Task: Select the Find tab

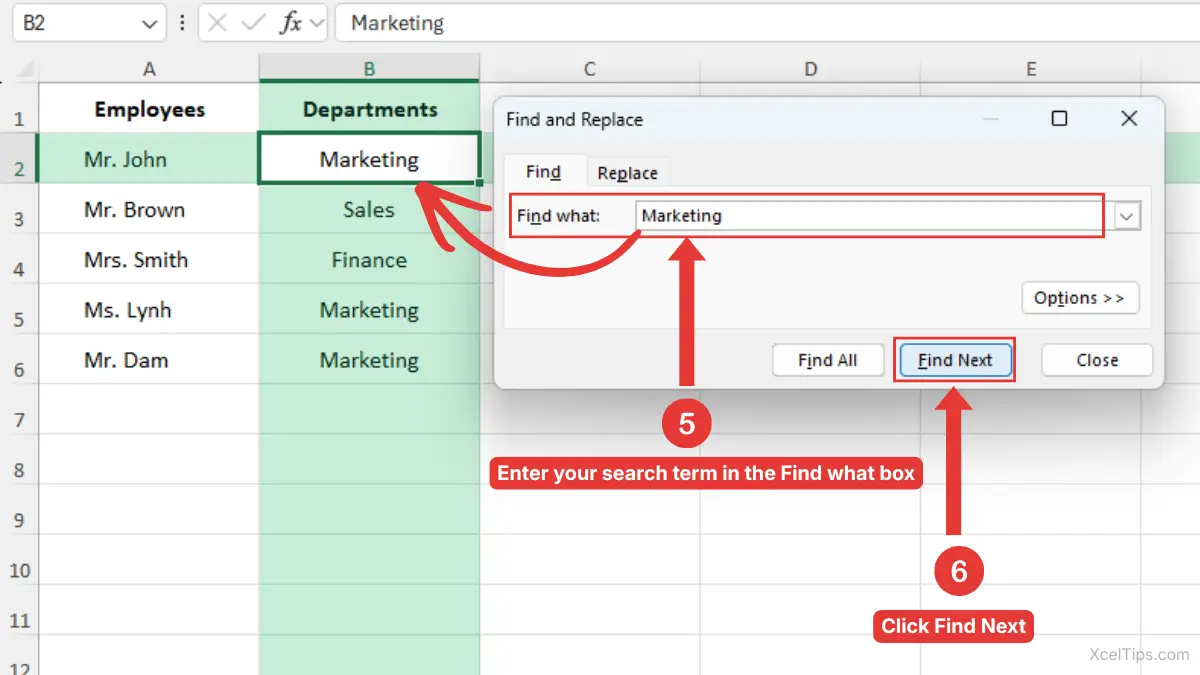Action: tap(543, 172)
